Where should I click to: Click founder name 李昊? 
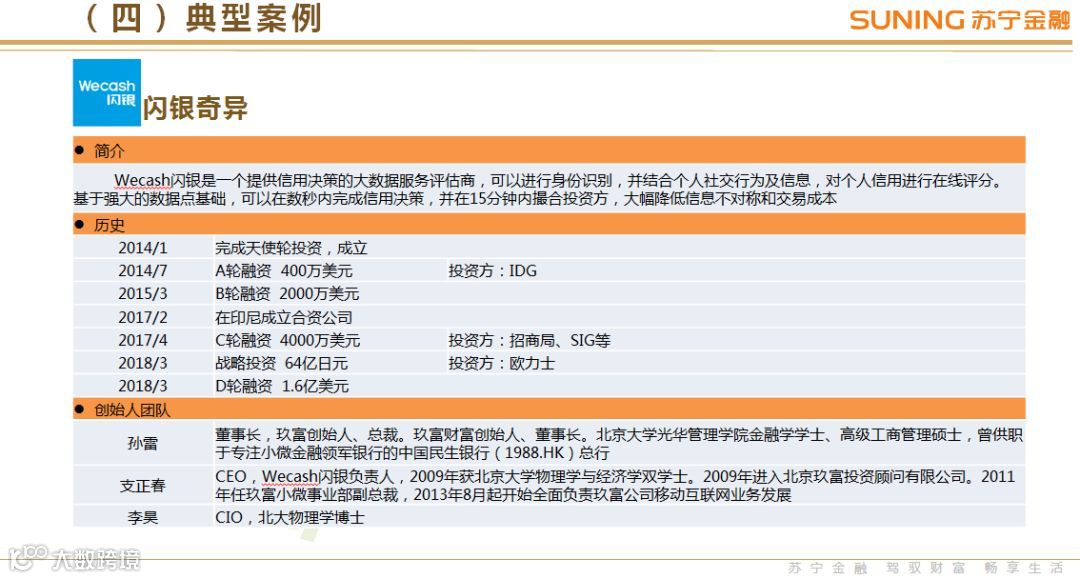(x=143, y=517)
